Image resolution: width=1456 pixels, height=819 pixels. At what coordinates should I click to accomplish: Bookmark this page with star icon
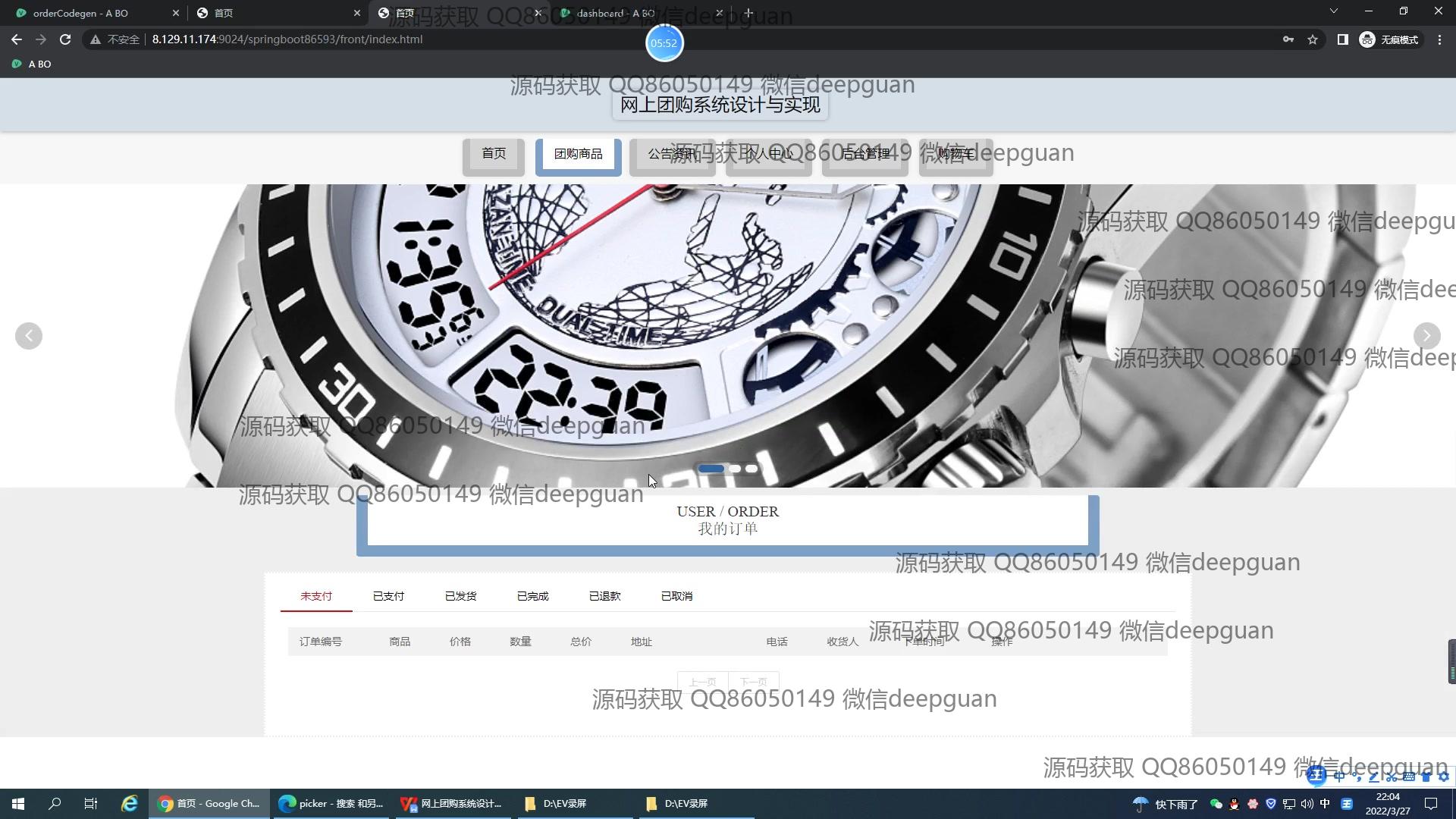[x=1313, y=39]
